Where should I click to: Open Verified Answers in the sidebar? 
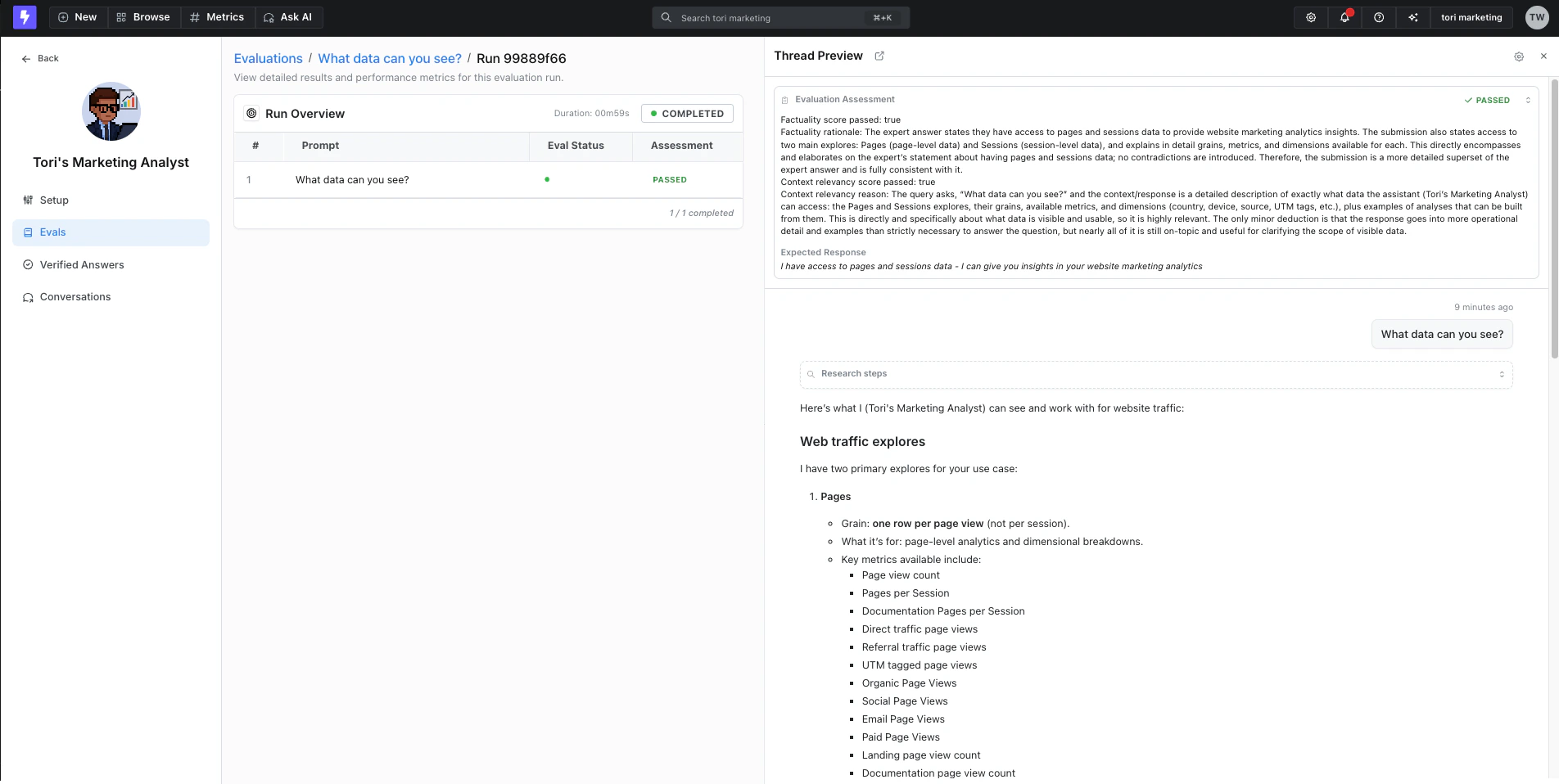click(x=111, y=264)
